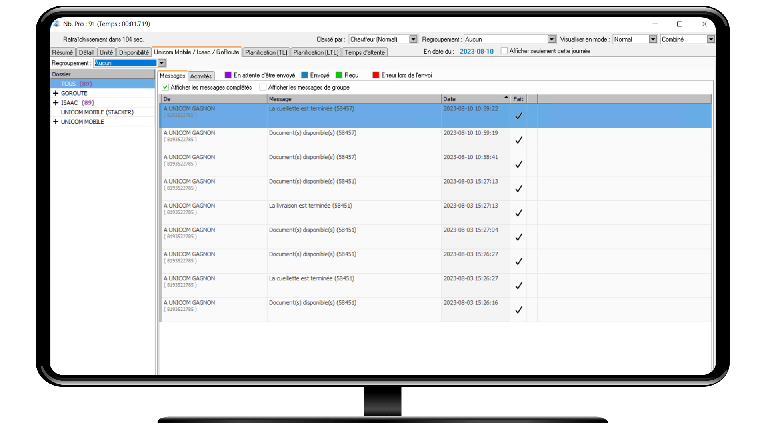Click the 'Message' column header
Screen dimensions: 768x432
tap(354, 99)
